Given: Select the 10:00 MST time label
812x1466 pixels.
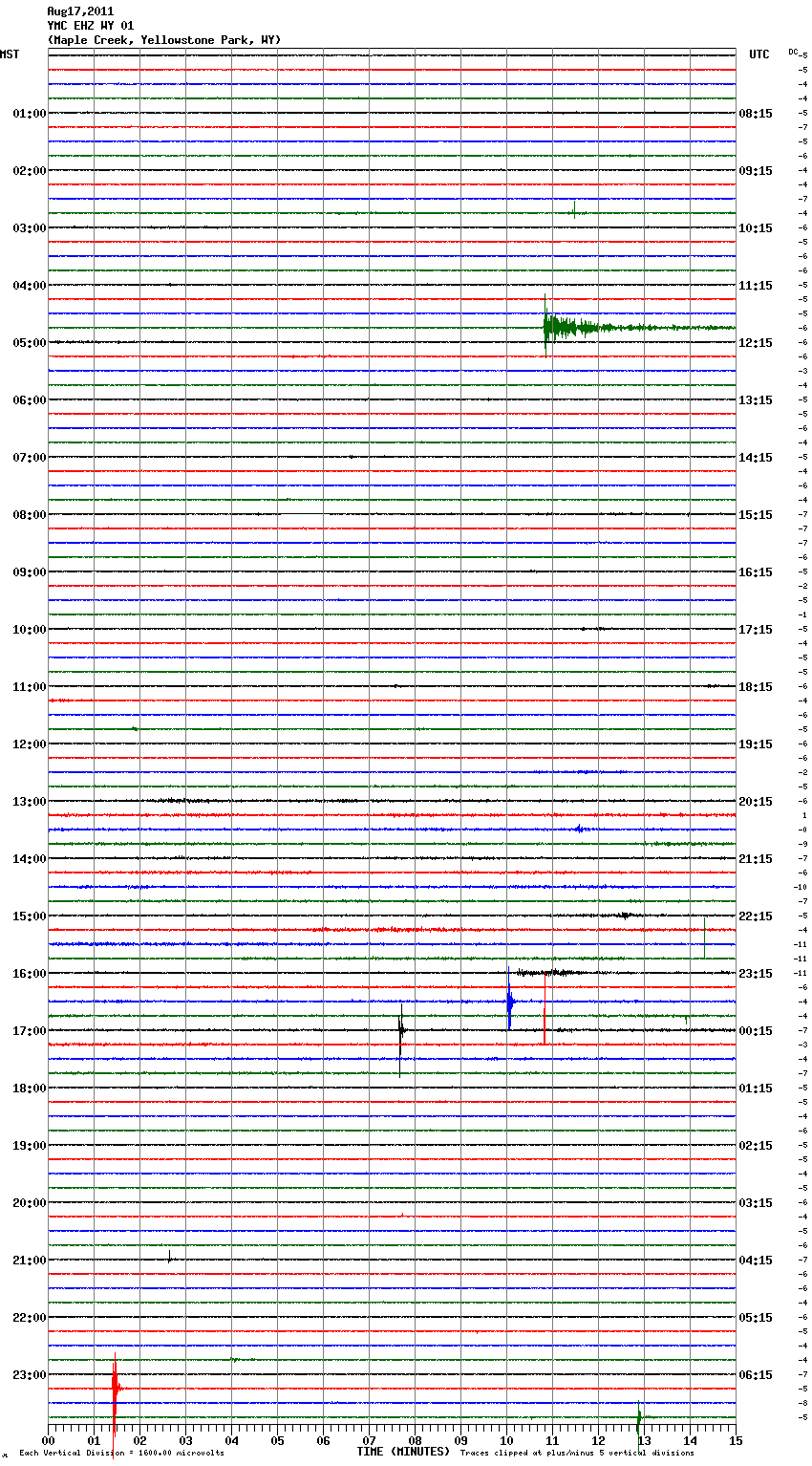Looking at the screenshot, I should click(30, 630).
